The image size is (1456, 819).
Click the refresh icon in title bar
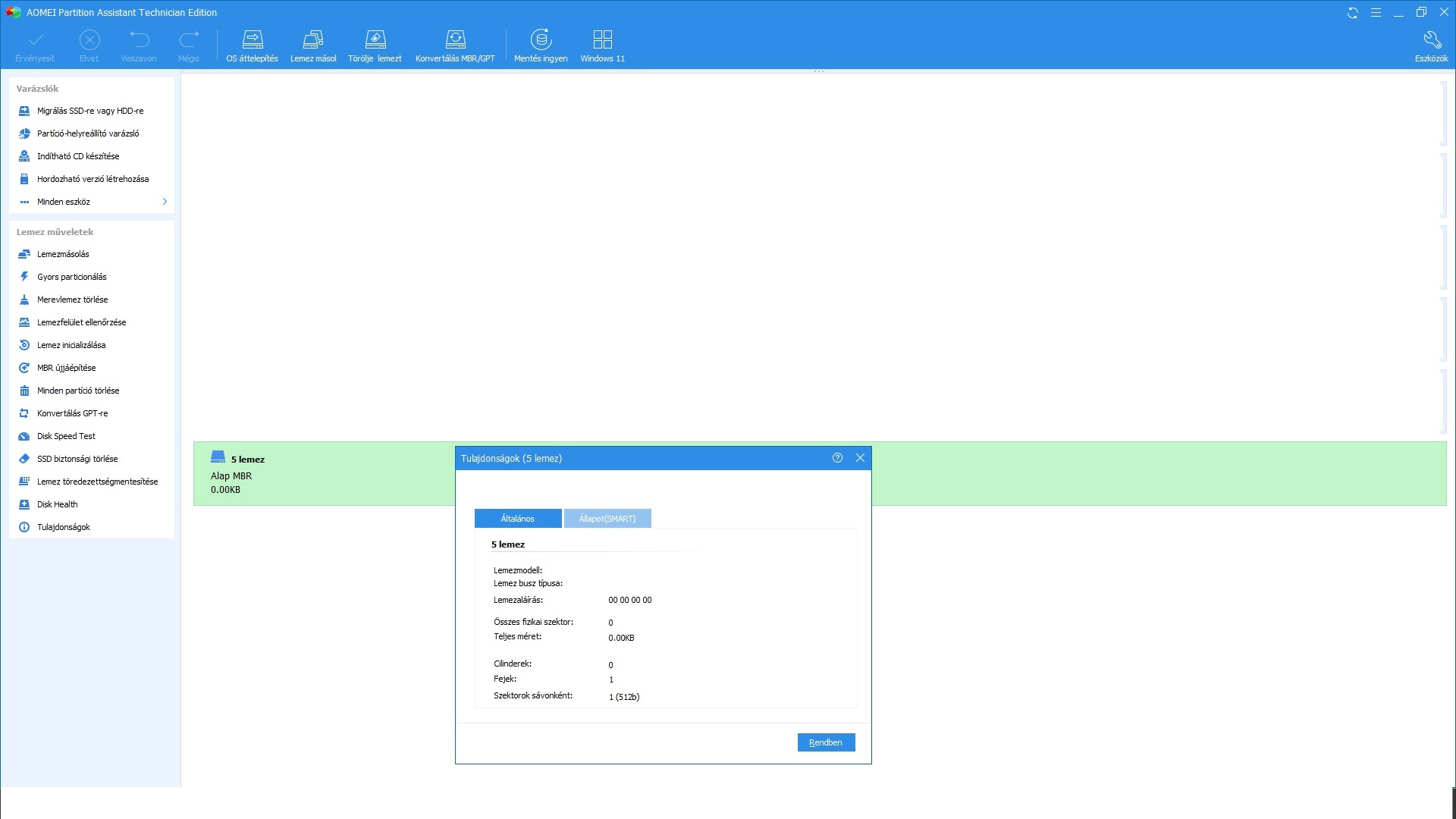click(1352, 13)
